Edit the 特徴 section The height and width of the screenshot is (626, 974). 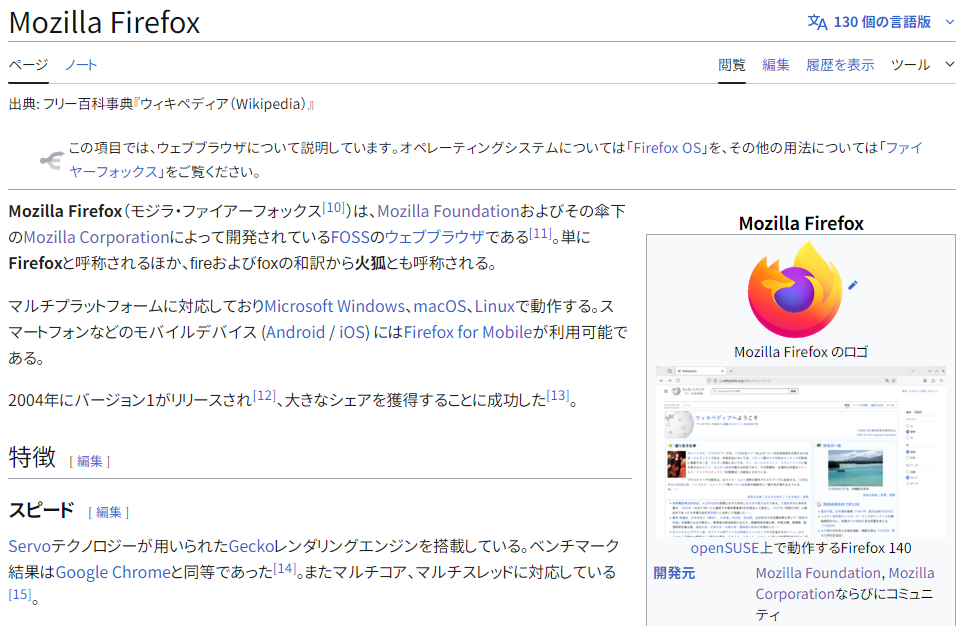[90, 461]
